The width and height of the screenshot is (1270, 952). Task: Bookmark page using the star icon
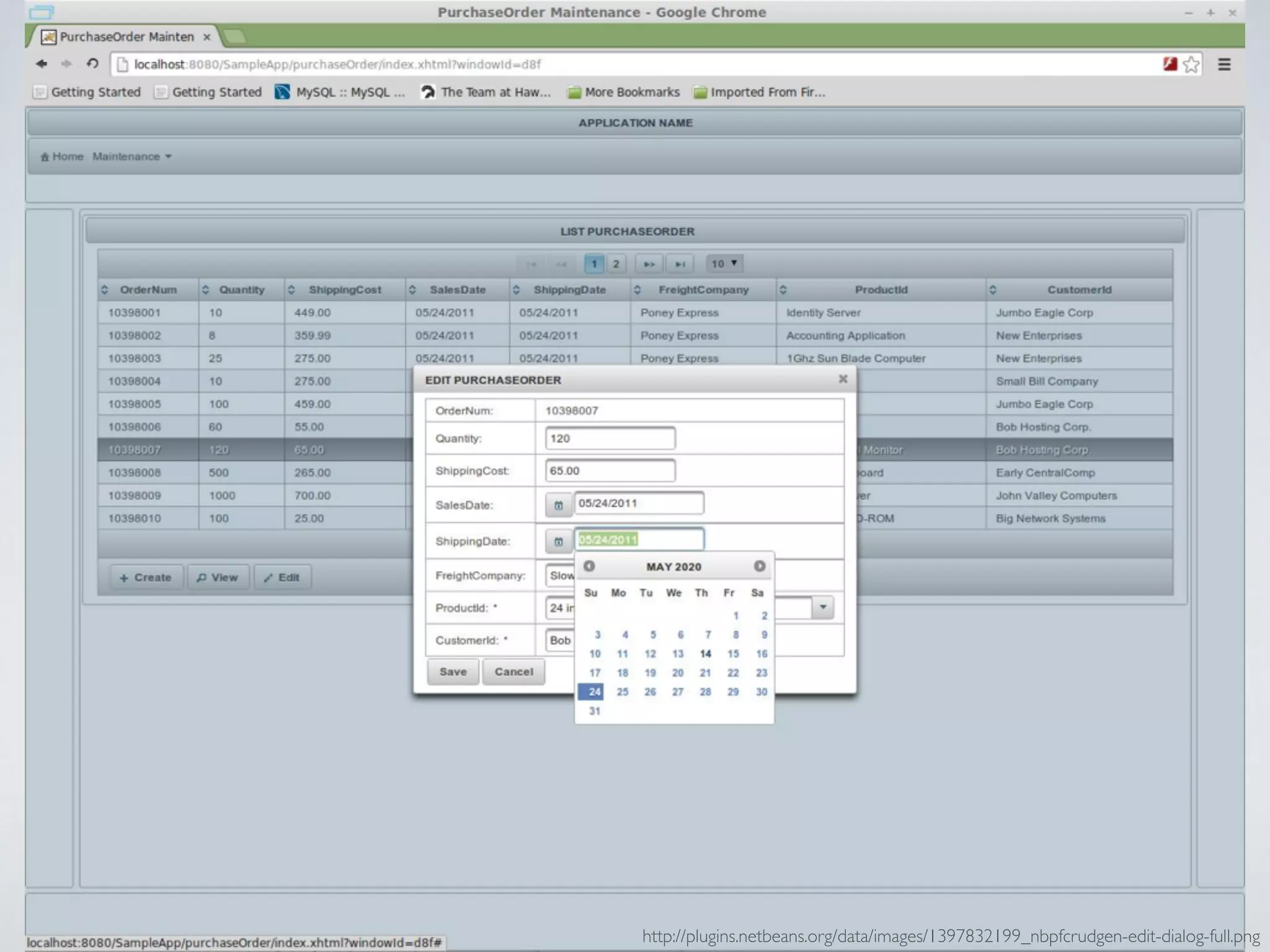click(1191, 64)
